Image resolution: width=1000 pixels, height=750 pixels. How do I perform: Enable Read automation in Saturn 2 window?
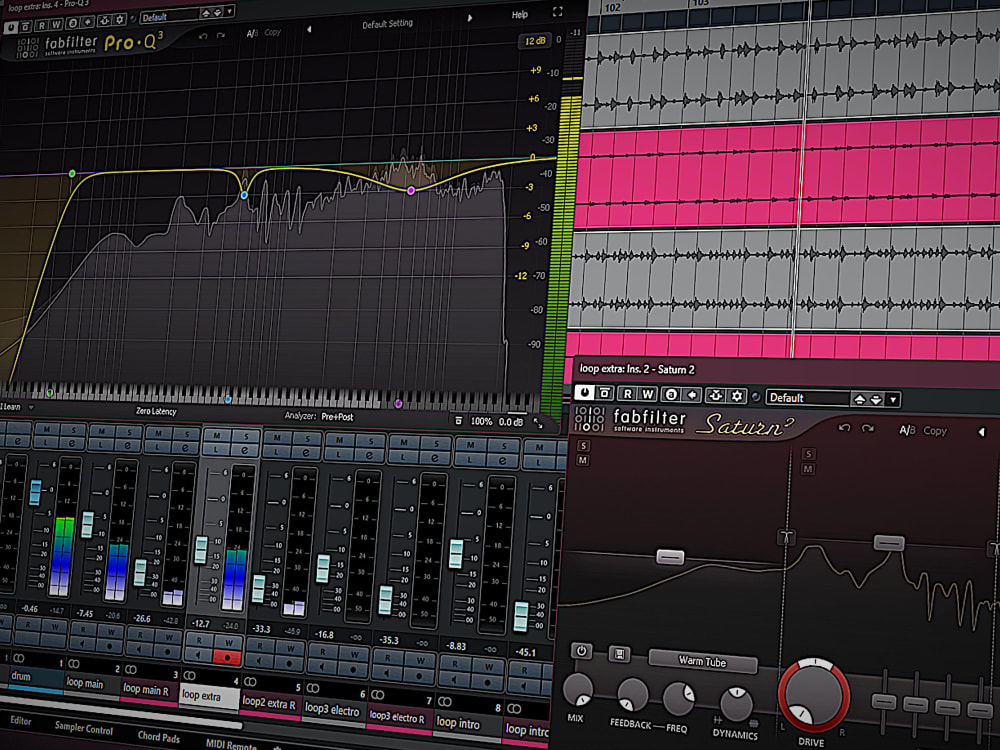coord(628,394)
